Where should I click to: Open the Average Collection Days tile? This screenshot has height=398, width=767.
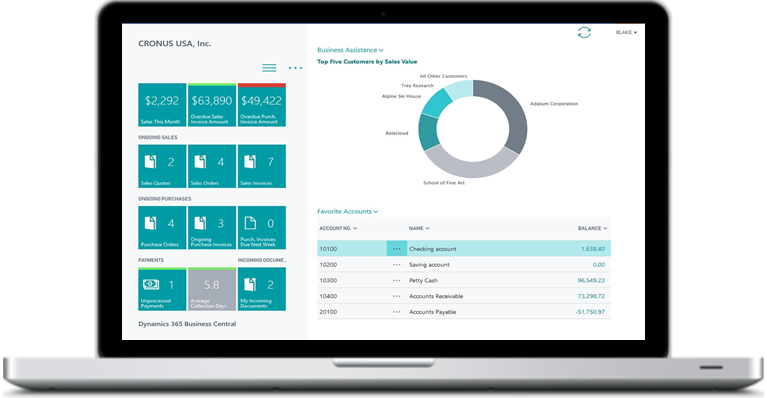[212, 289]
